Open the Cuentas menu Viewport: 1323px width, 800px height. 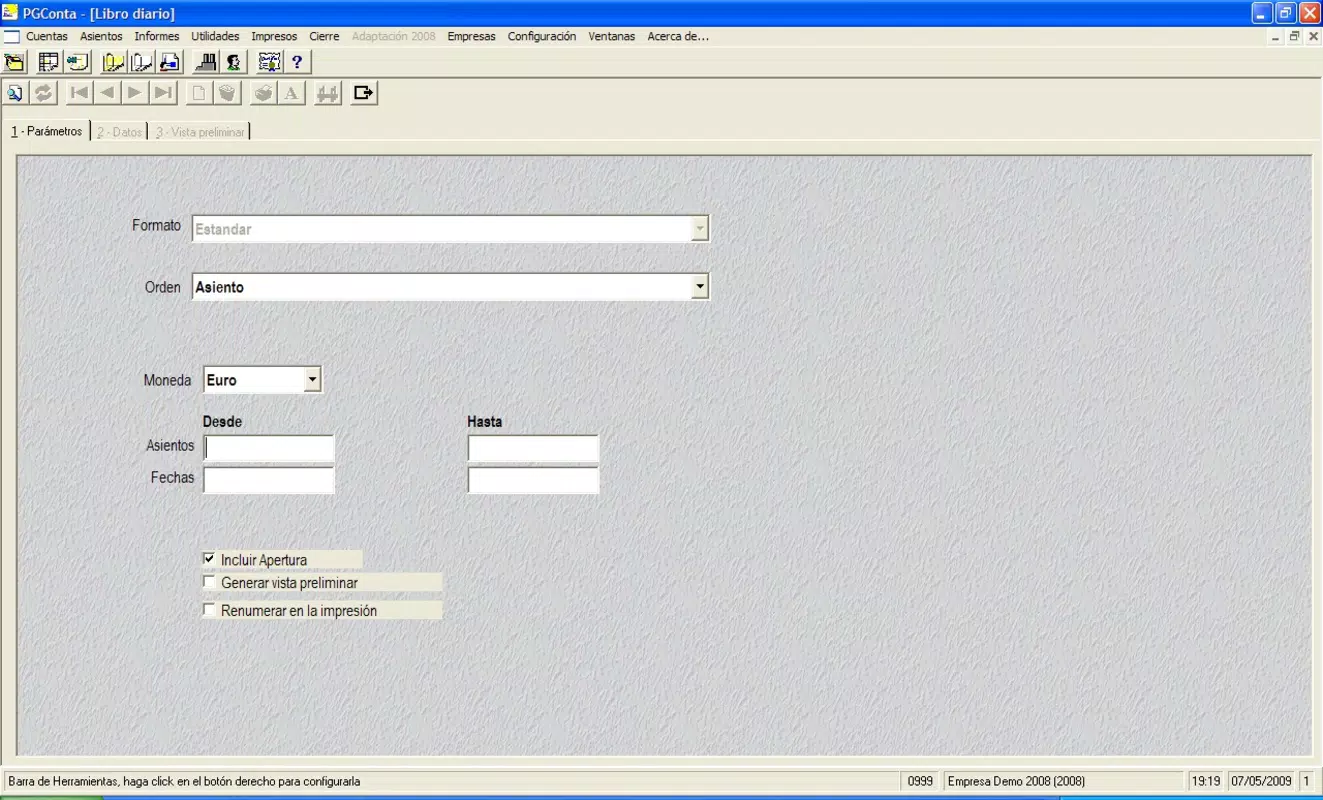pyautogui.click(x=47, y=36)
